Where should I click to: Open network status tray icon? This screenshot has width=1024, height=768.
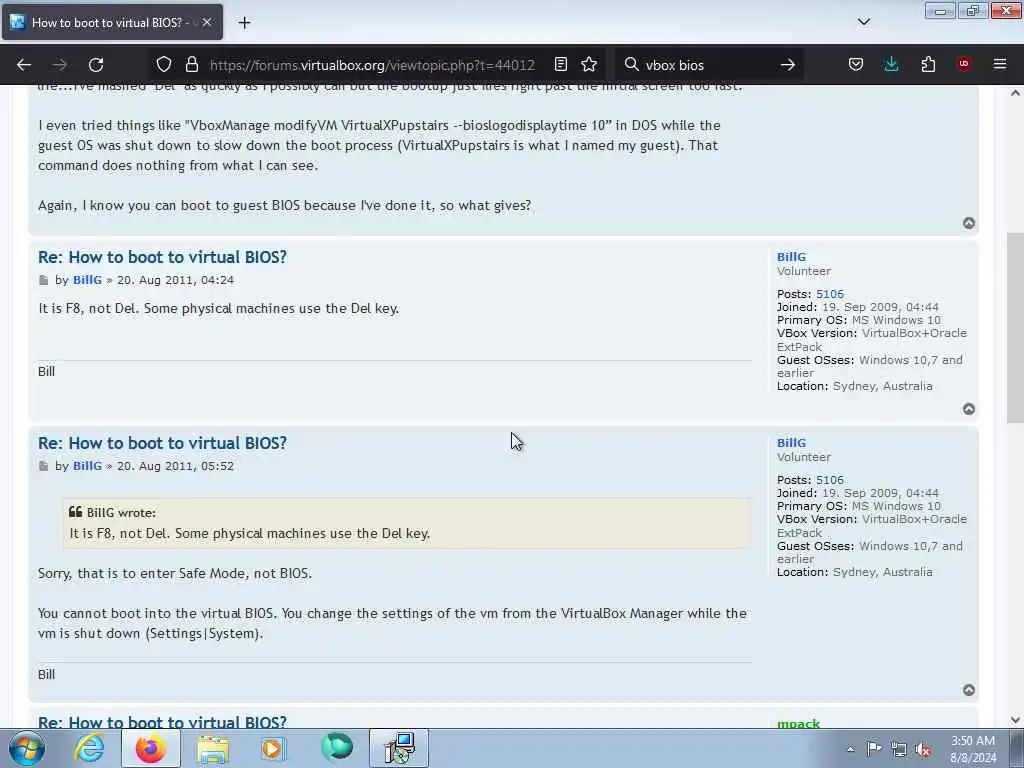click(899, 749)
